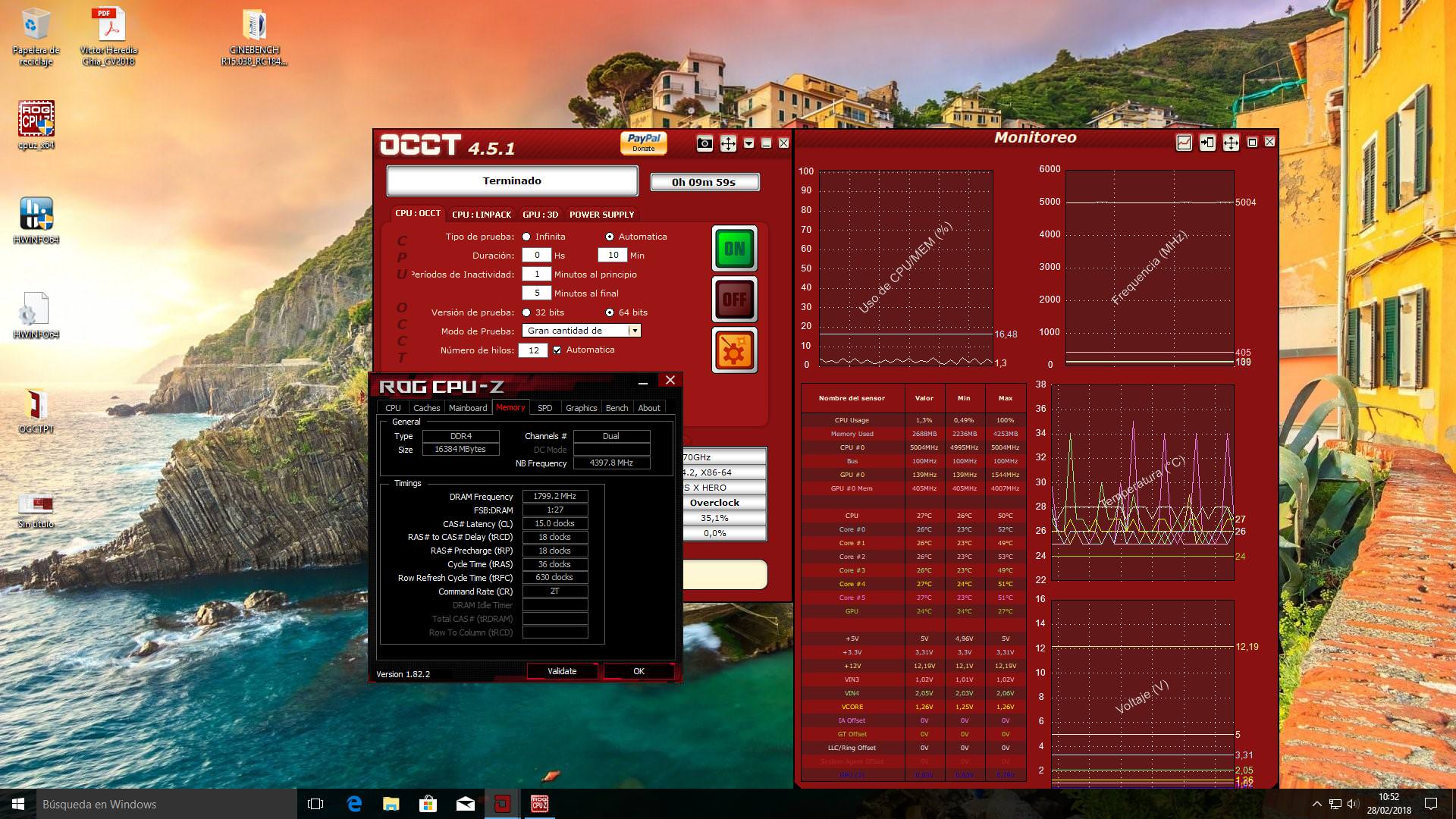The height and width of the screenshot is (819, 1456).
Task: Open Modo de Prueba dropdown
Action: click(x=582, y=331)
